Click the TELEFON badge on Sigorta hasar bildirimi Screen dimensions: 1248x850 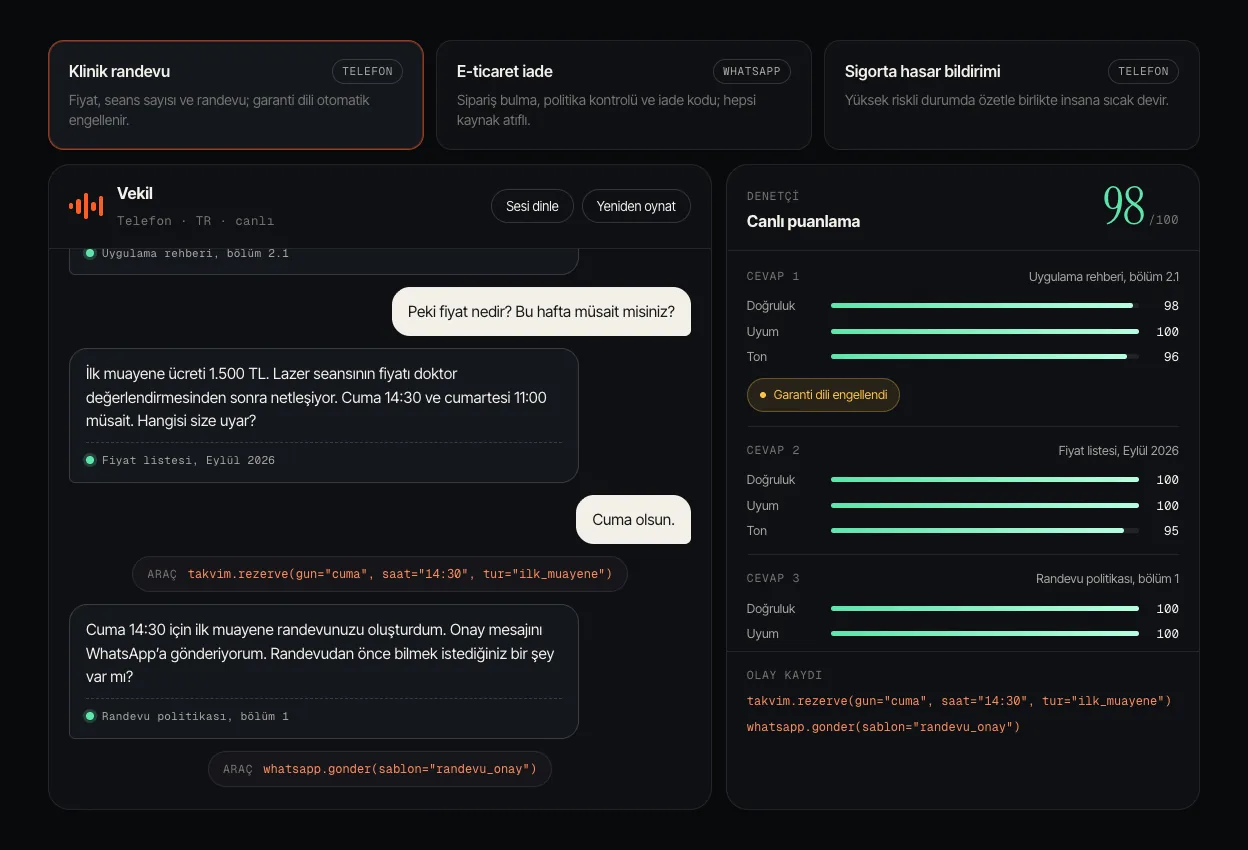click(x=1143, y=72)
